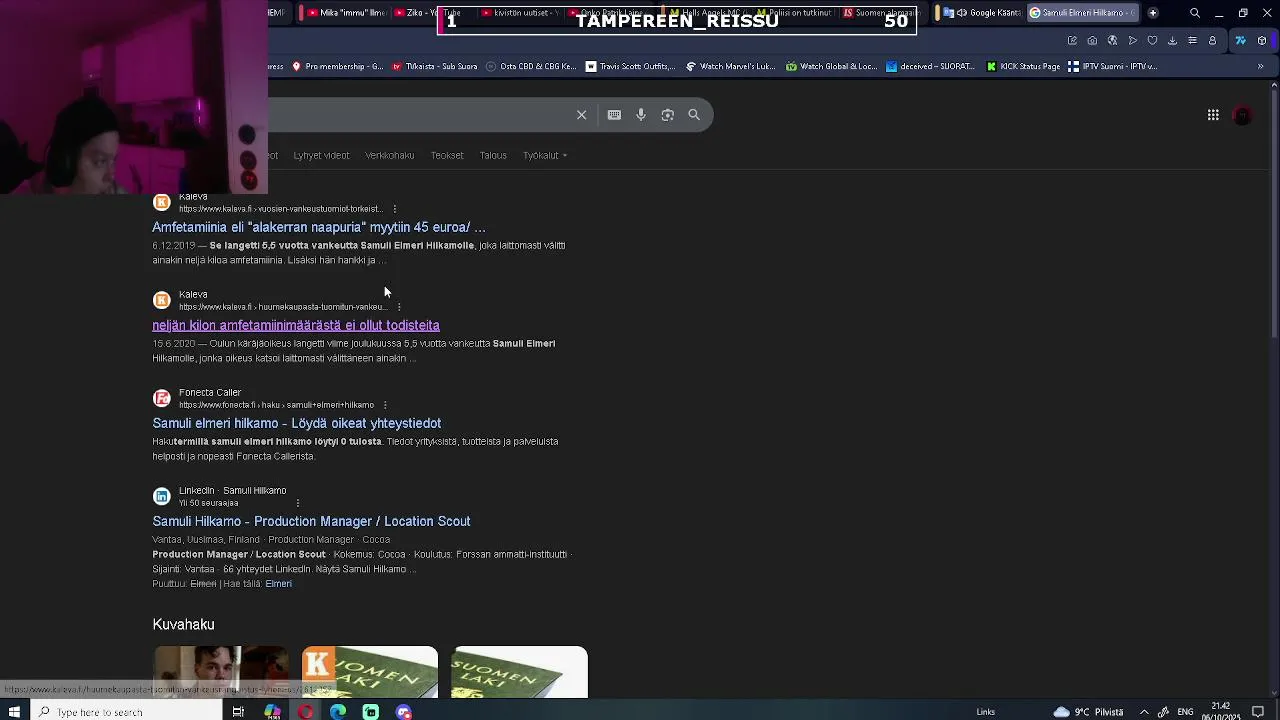The width and height of the screenshot is (1280, 720).
Task: Click the browser tab search magnifier icon
Action: [1194, 13]
